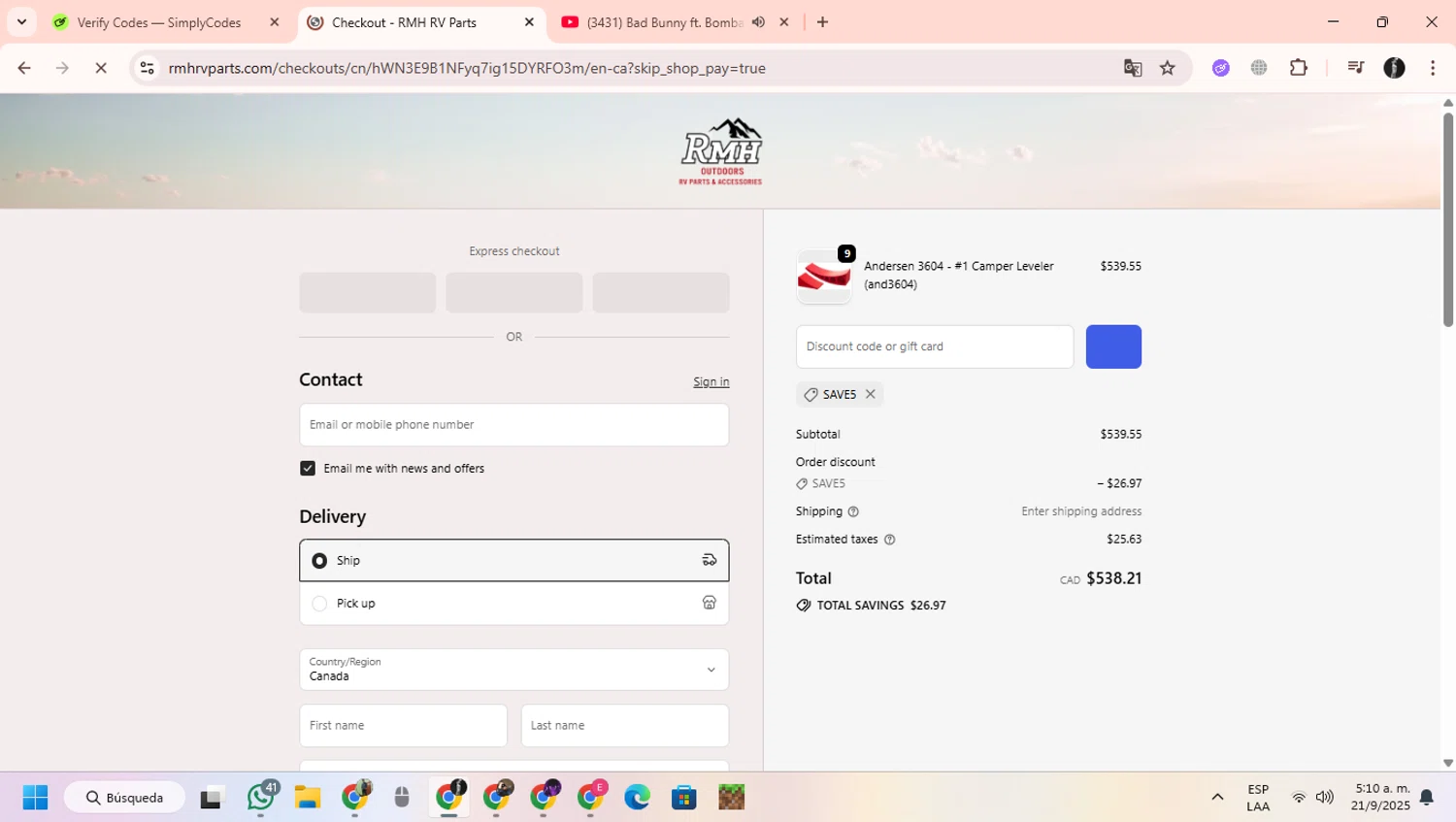1456x822 pixels.
Task: Open a new browser tab
Action: click(823, 22)
